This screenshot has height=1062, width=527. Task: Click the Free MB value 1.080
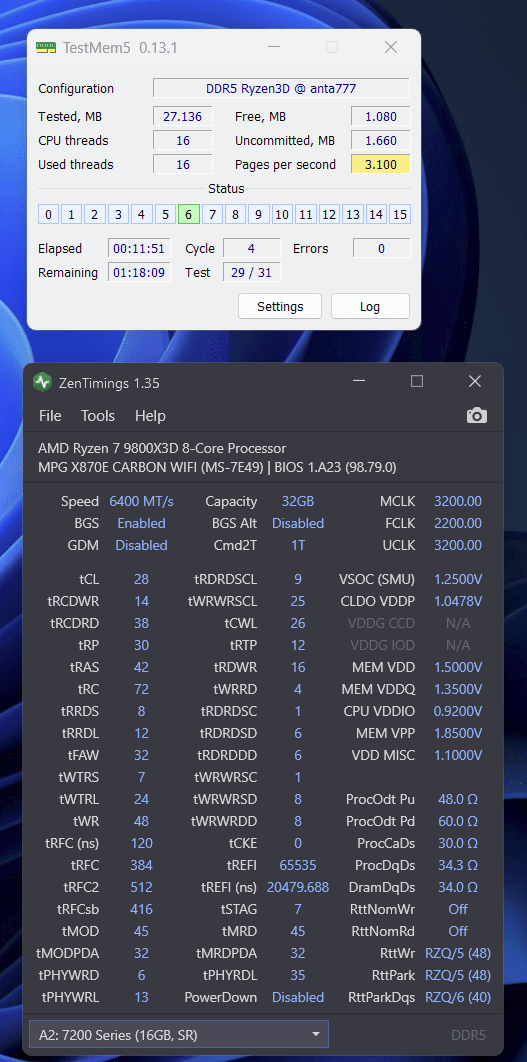(381, 116)
